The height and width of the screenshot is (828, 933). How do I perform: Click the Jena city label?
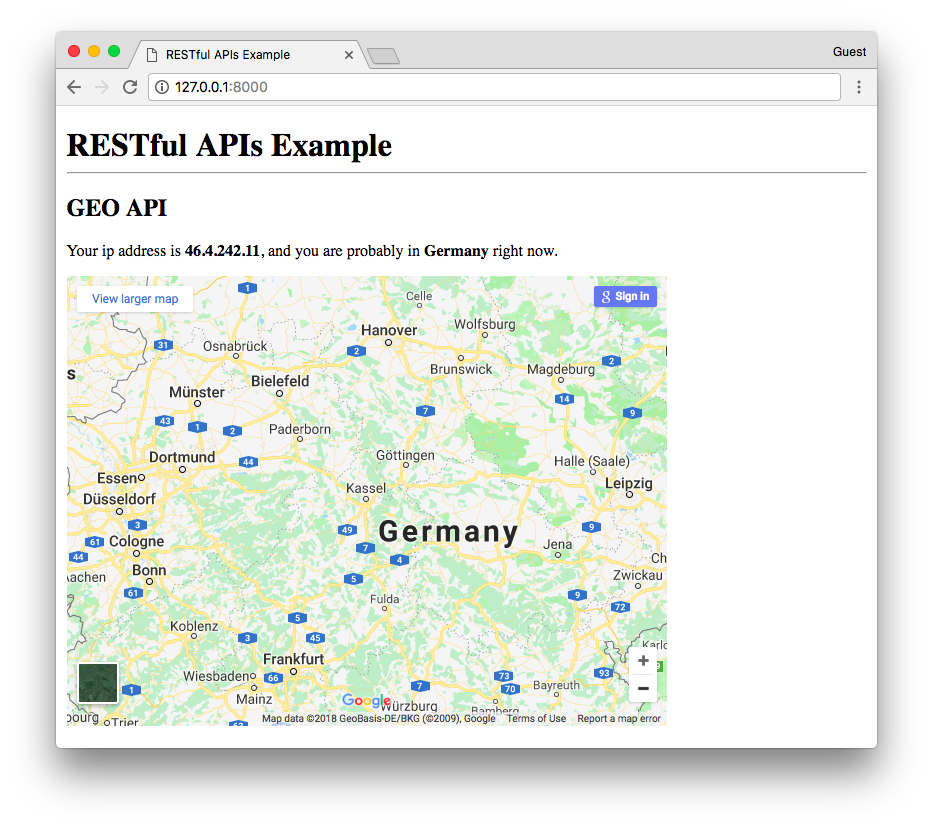[558, 544]
